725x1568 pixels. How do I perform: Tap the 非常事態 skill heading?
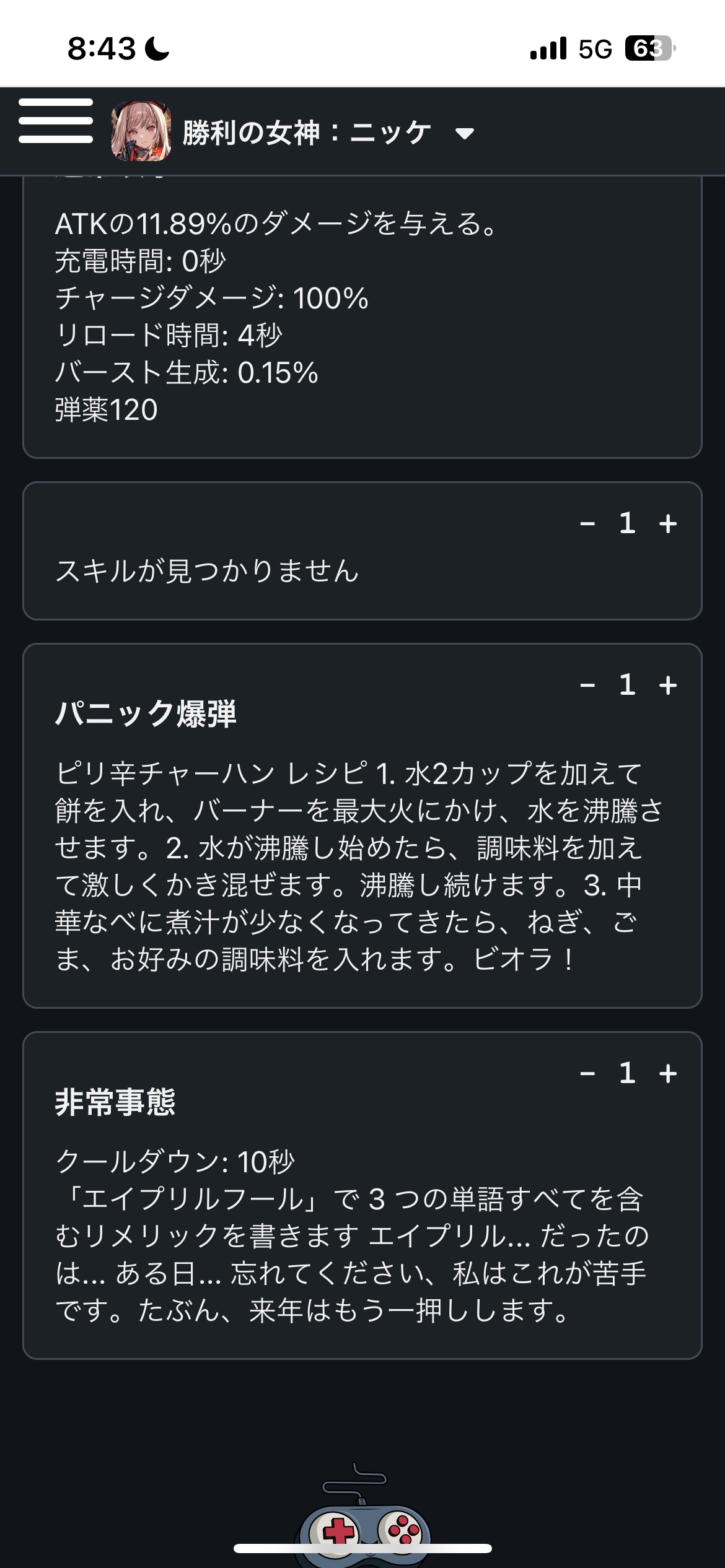115,1102
